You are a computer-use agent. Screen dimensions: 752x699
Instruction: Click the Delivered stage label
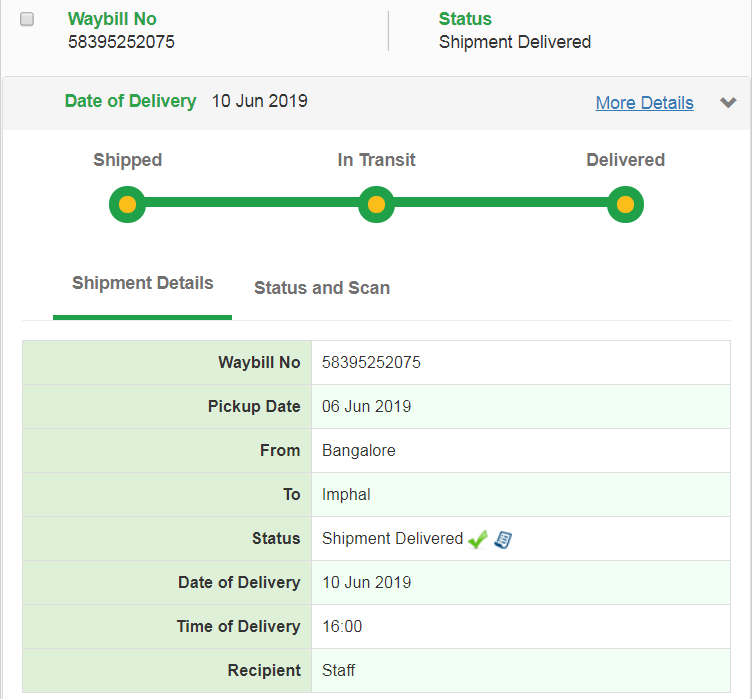pos(625,160)
